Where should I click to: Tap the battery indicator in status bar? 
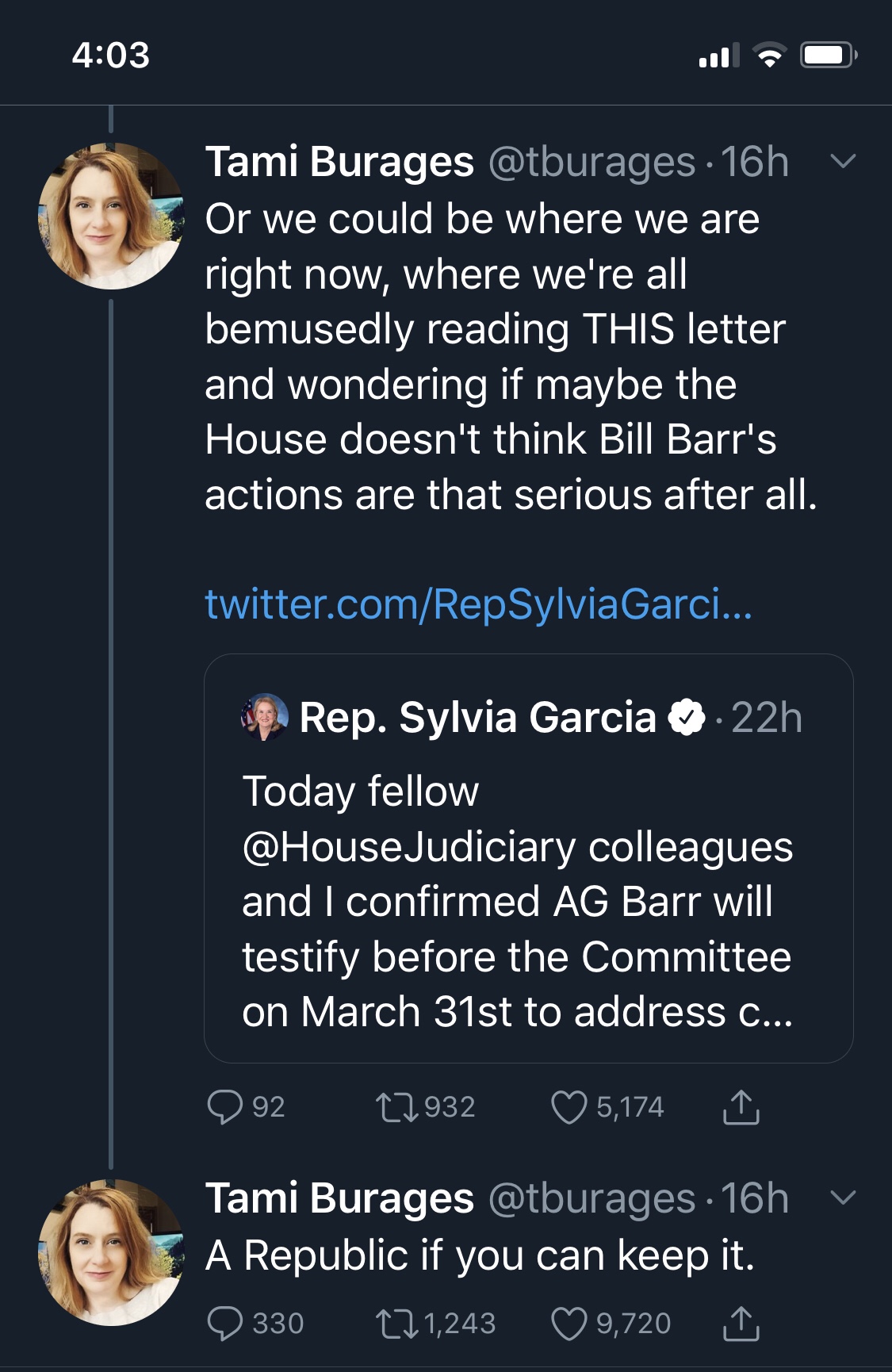(827, 56)
